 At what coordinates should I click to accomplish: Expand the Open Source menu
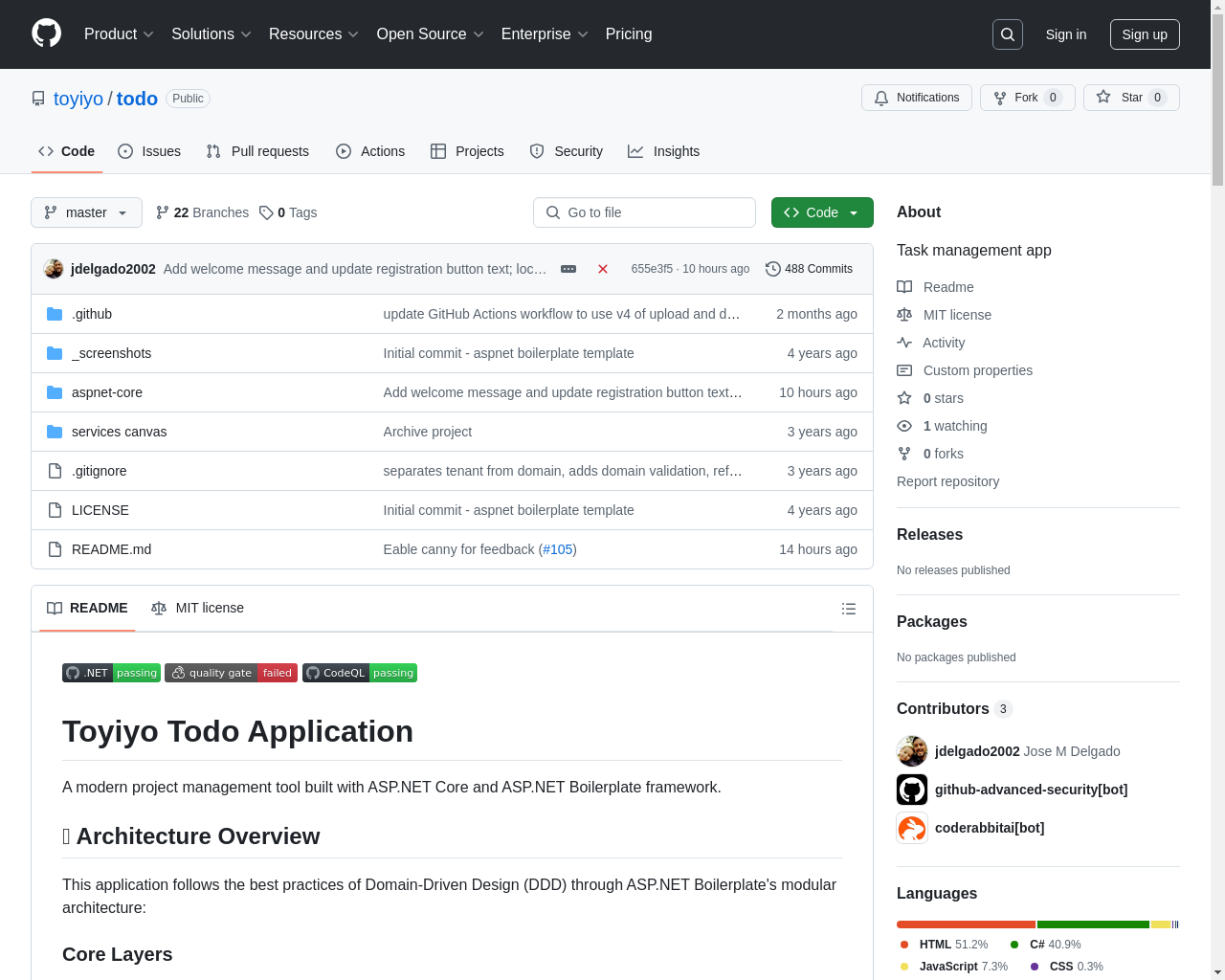[x=431, y=34]
